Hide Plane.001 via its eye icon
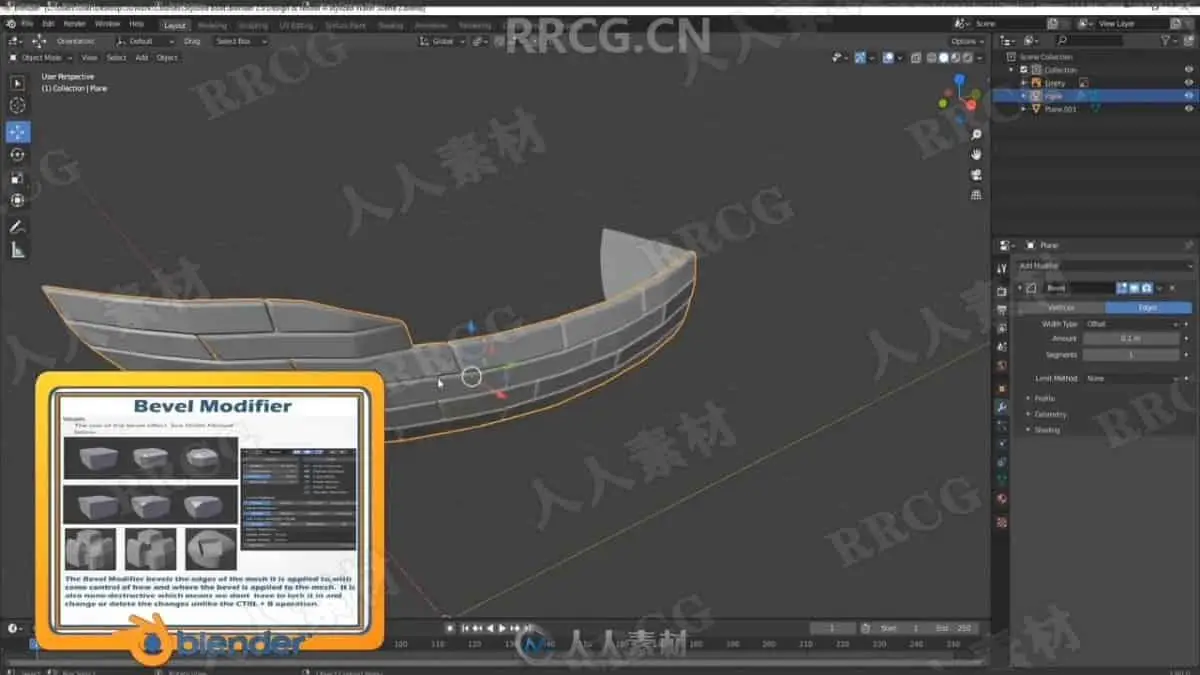 (x=1189, y=109)
